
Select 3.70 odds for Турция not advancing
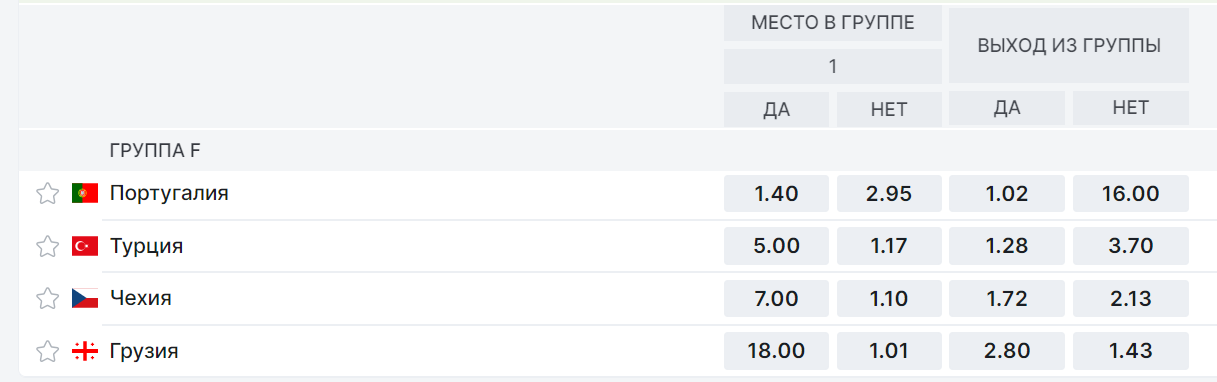click(1131, 246)
